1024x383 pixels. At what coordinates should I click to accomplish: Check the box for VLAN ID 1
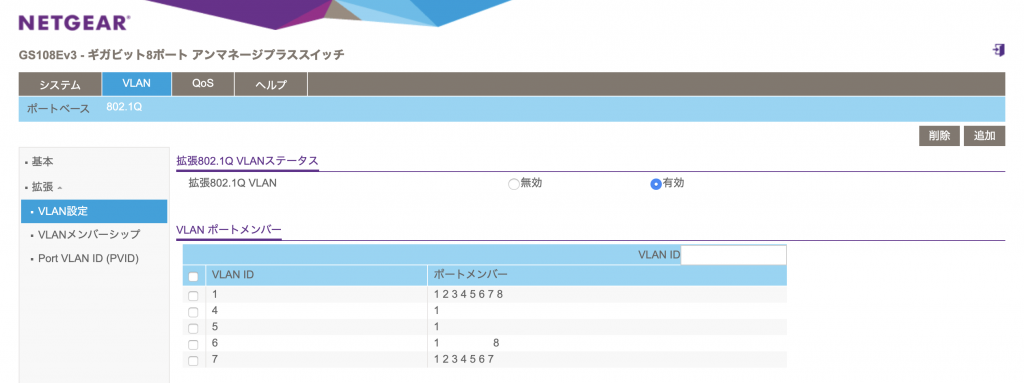[193, 296]
